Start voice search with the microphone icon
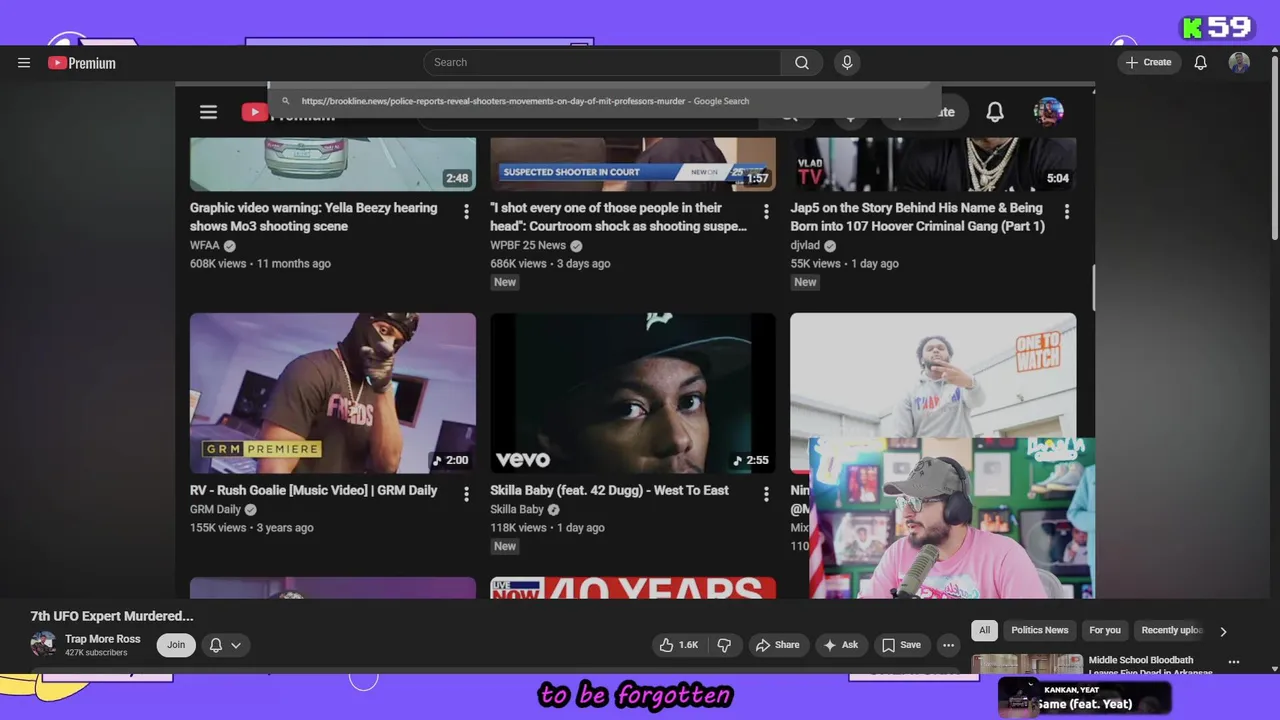 [847, 62]
